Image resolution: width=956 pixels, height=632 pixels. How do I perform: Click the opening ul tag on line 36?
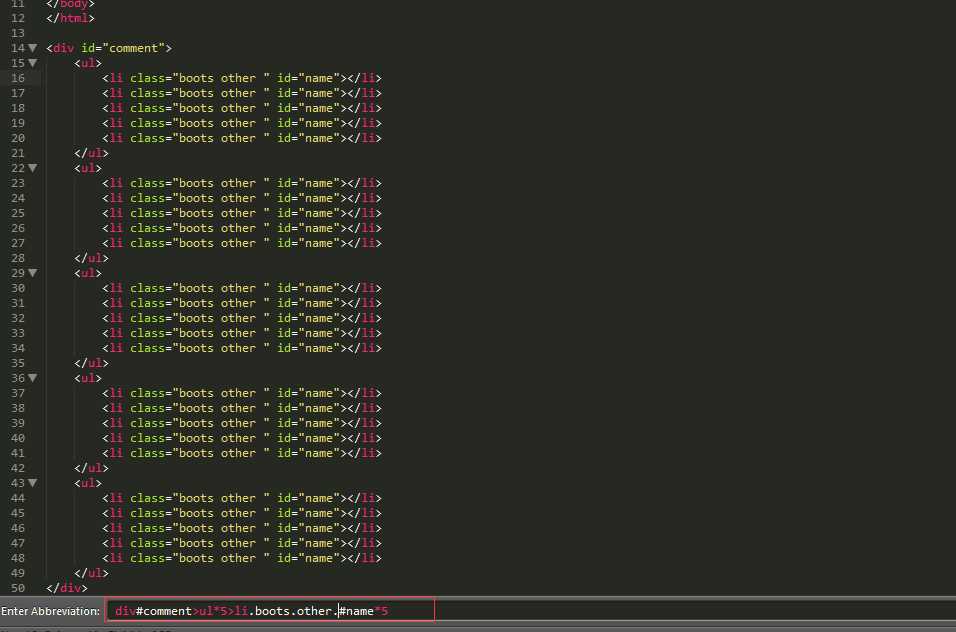(x=88, y=378)
